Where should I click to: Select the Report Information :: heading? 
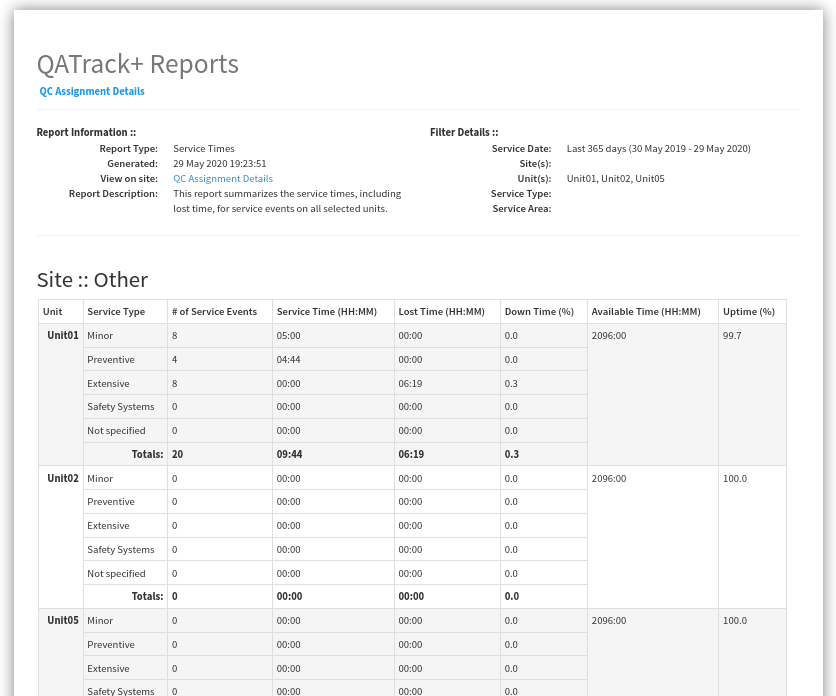coord(86,132)
